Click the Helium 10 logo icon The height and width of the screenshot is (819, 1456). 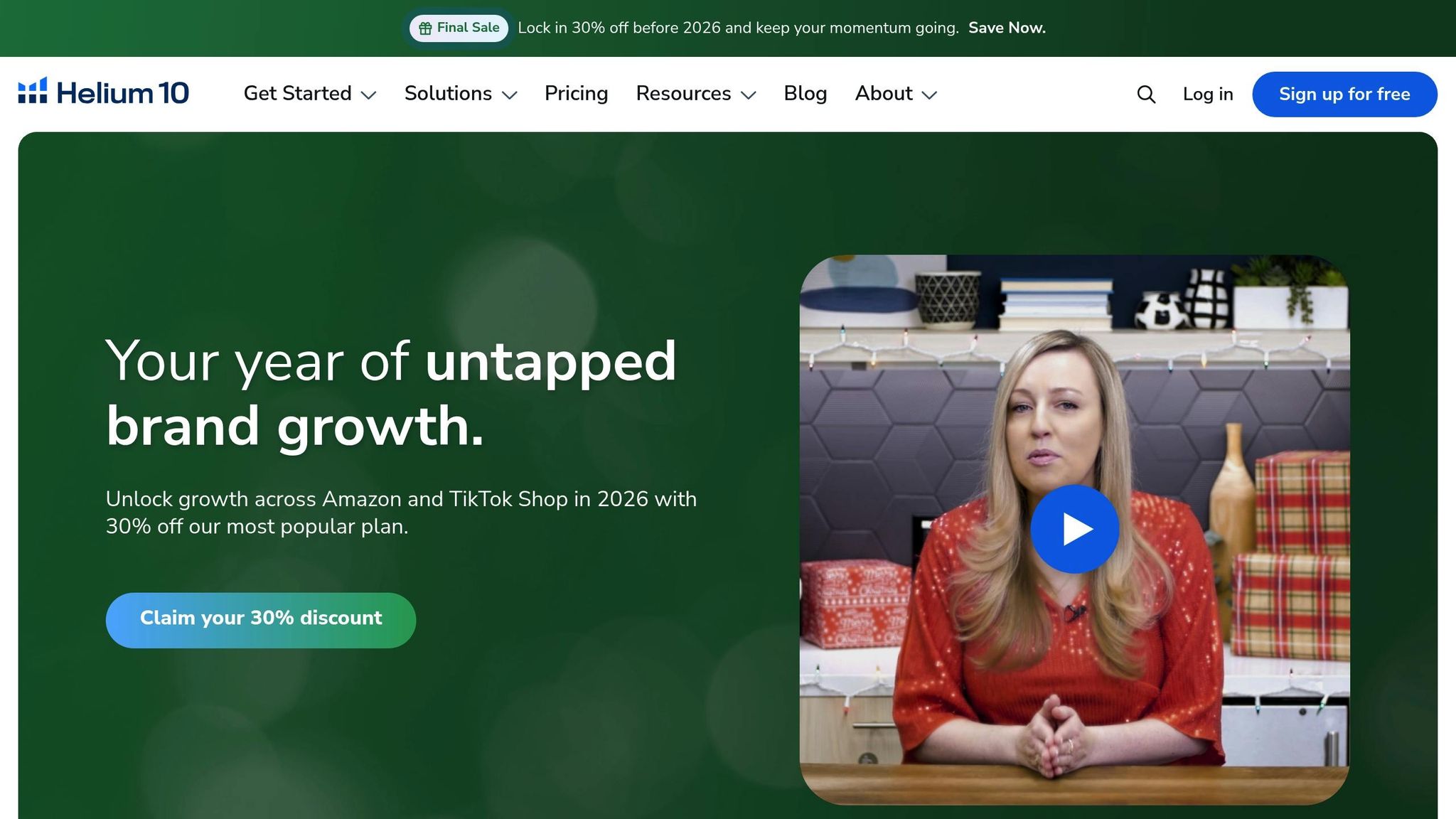click(x=33, y=90)
